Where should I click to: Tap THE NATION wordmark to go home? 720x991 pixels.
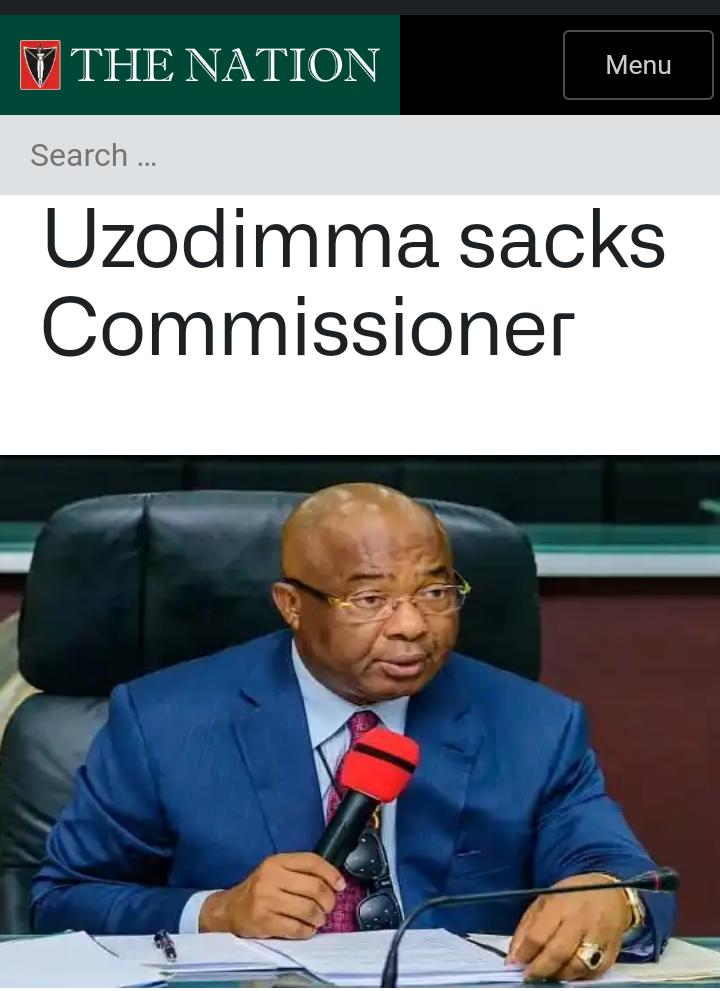pyautogui.click(x=224, y=65)
